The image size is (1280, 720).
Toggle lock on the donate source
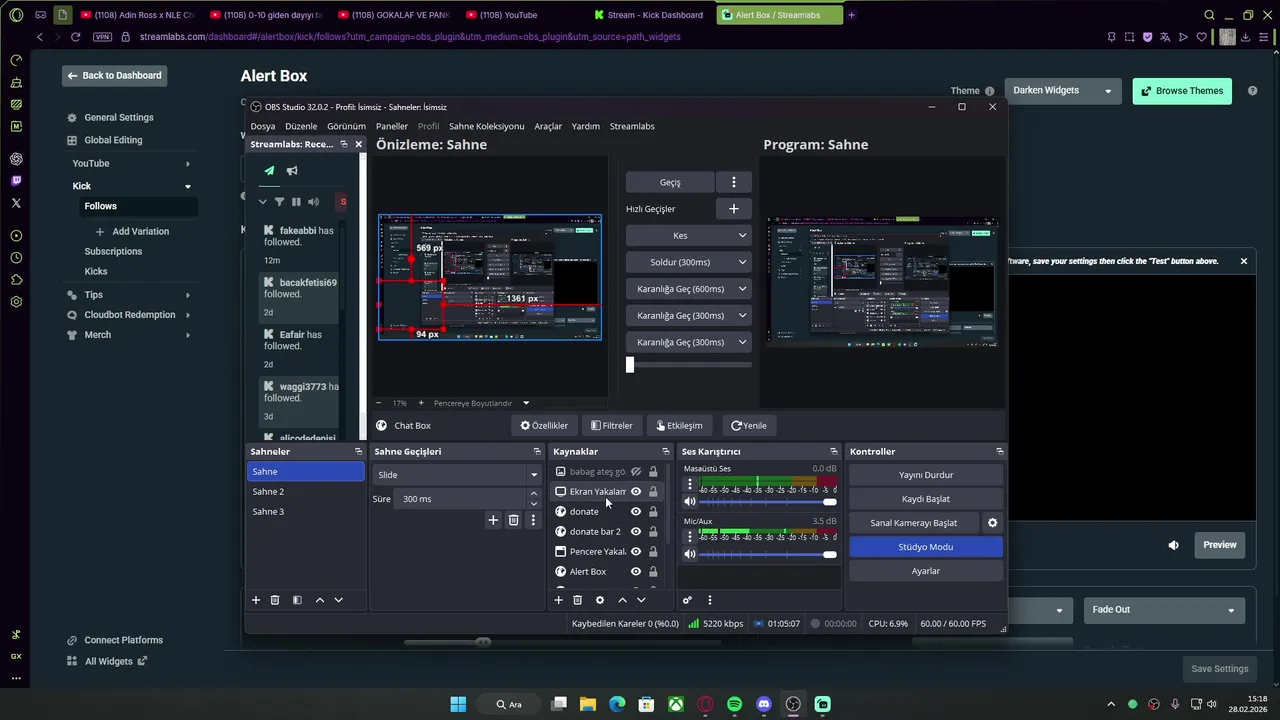(653, 512)
